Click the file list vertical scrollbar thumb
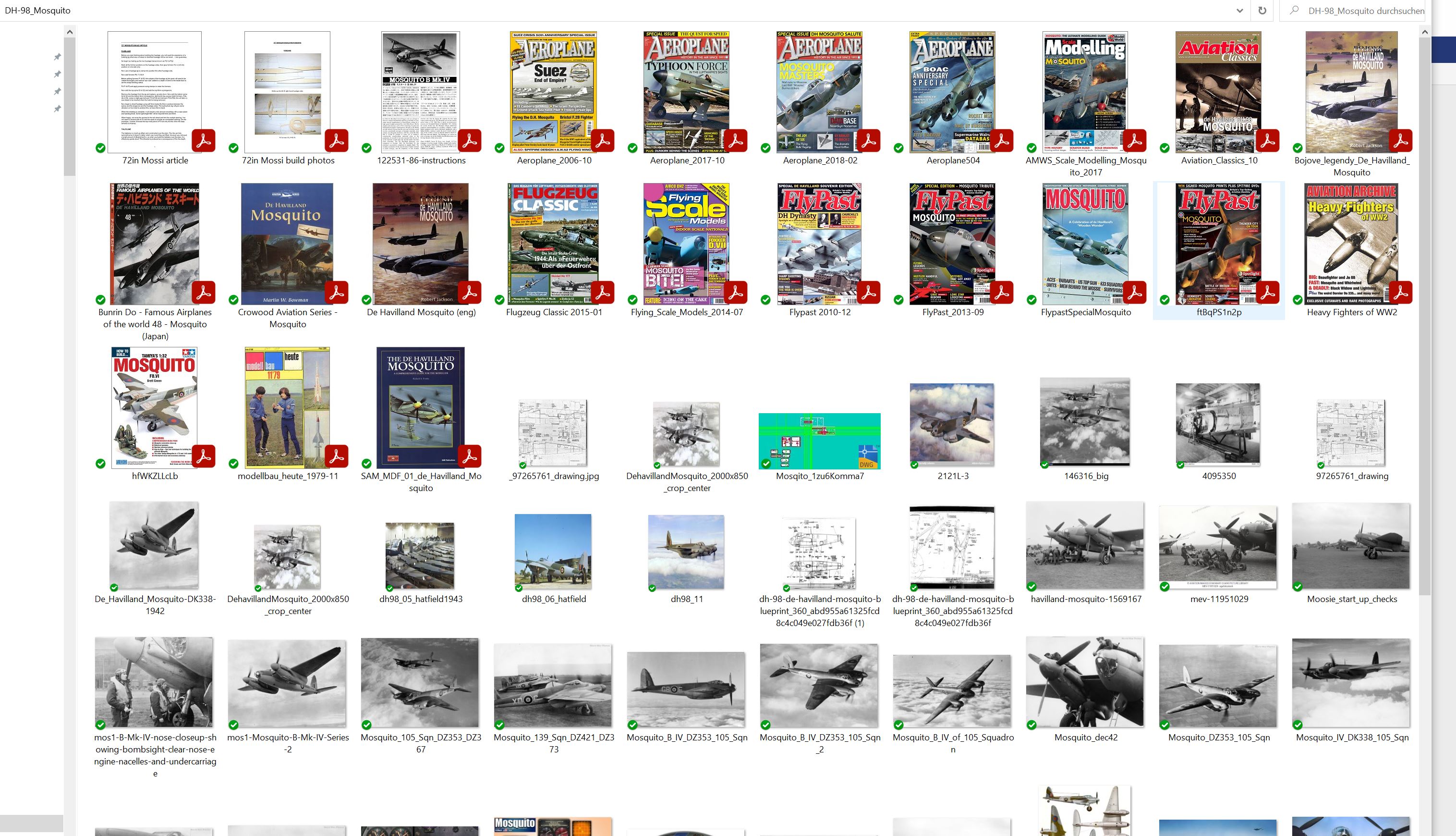 [x=1424, y=316]
